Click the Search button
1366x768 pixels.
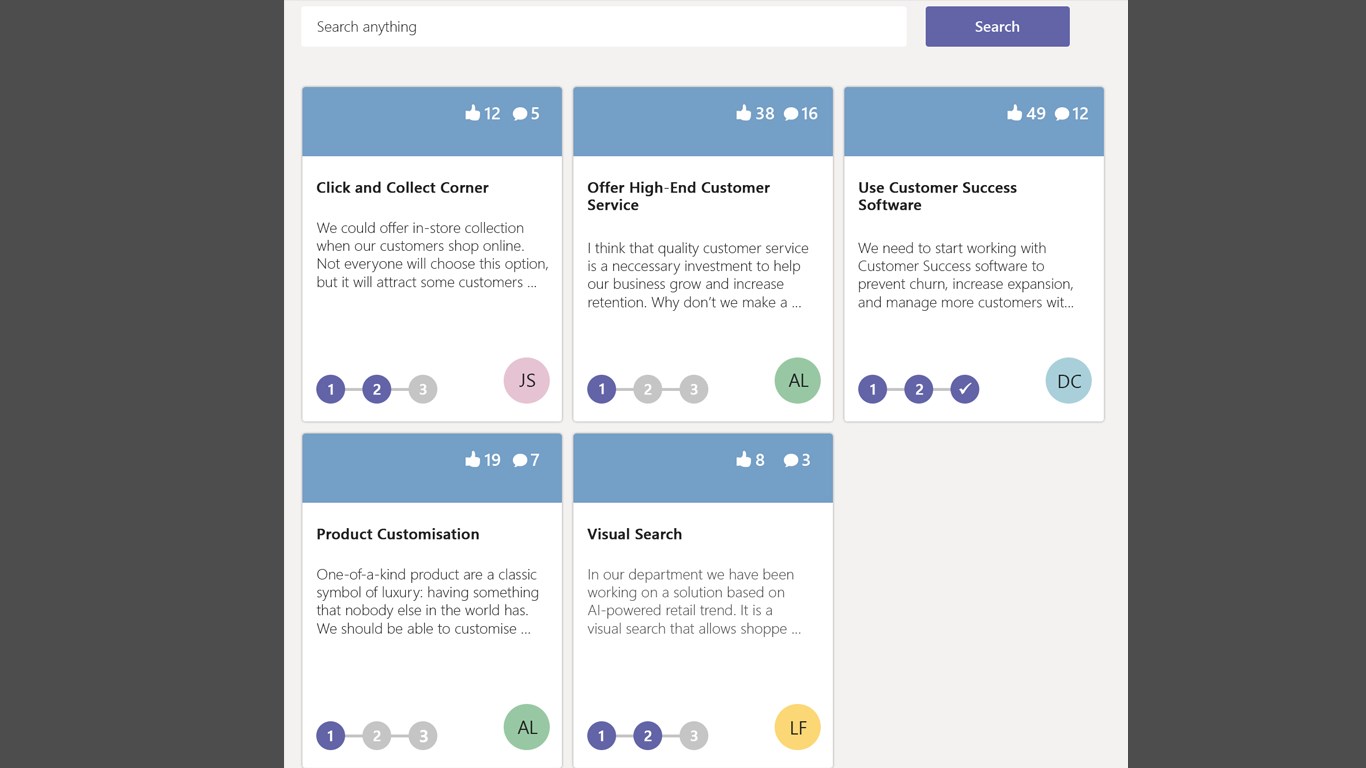pos(997,27)
